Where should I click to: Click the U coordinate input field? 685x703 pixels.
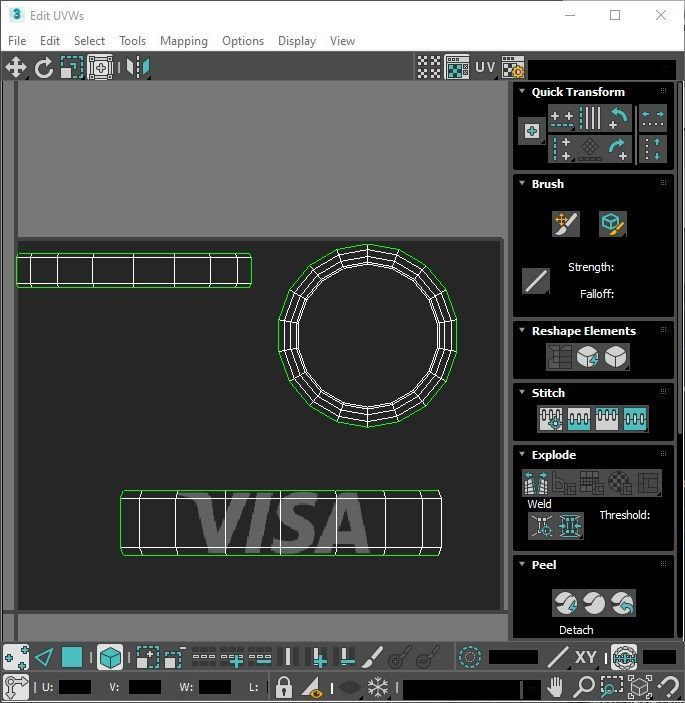[x=75, y=687]
